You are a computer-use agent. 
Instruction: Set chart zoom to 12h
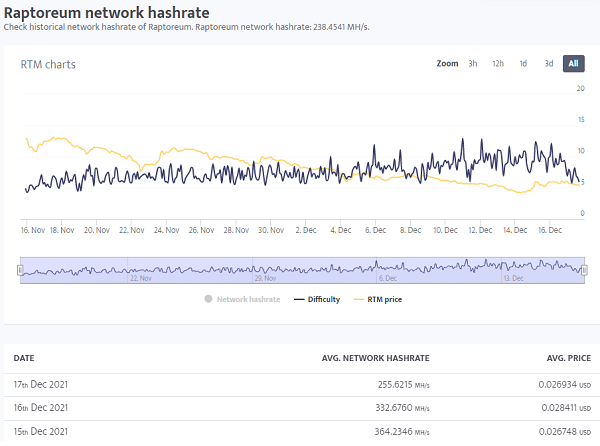click(x=498, y=63)
